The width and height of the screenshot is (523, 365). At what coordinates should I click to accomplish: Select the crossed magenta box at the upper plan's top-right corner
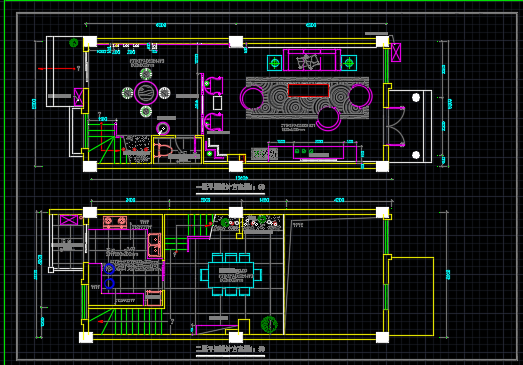396,52
